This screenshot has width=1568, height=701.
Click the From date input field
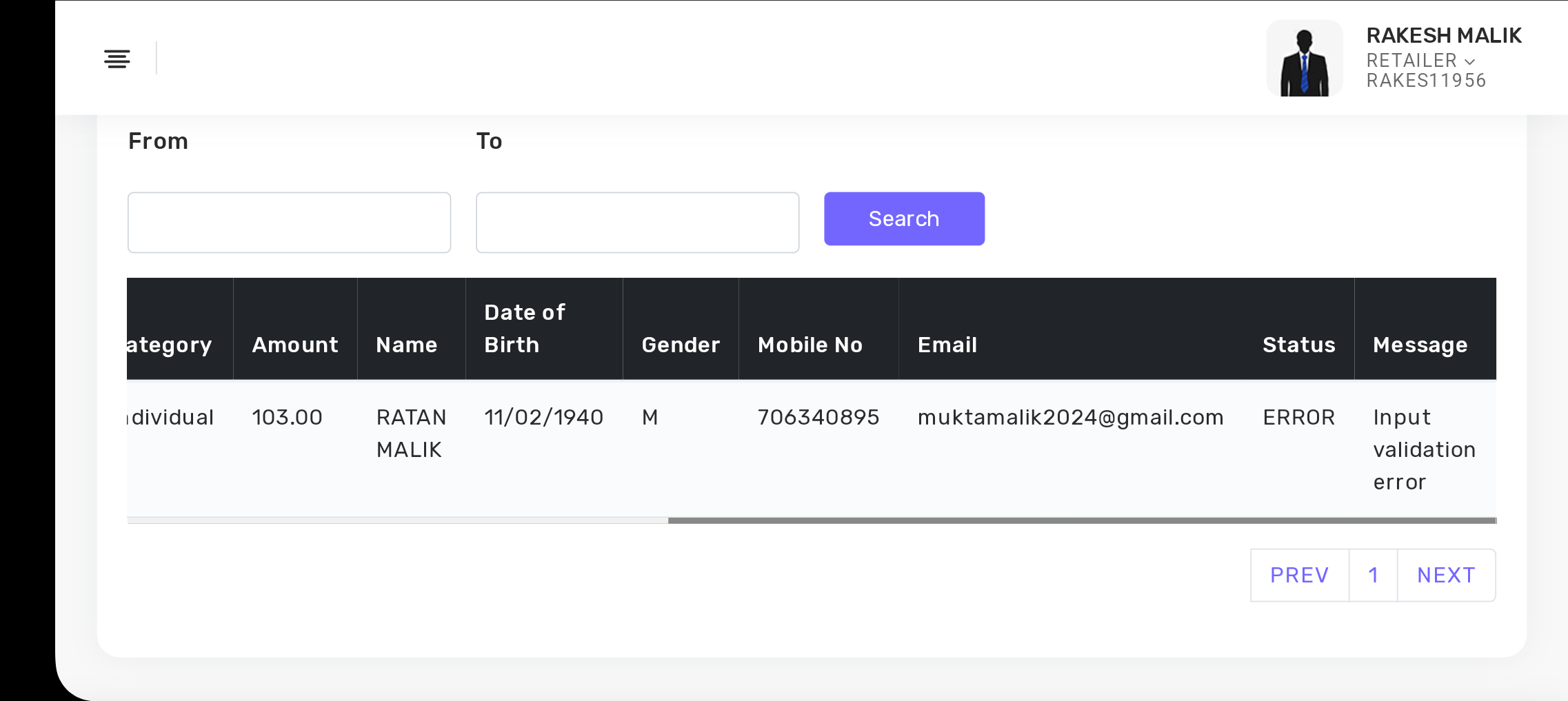coord(289,223)
